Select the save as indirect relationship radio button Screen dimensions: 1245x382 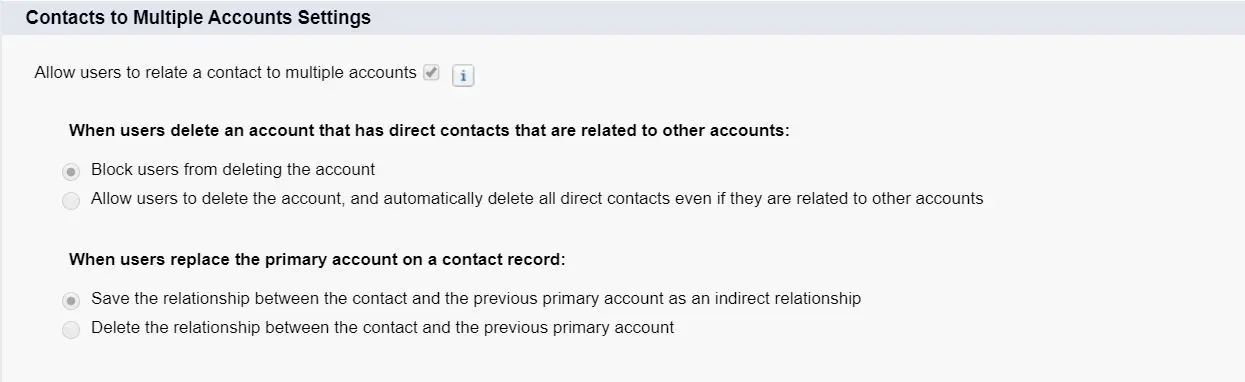click(71, 300)
